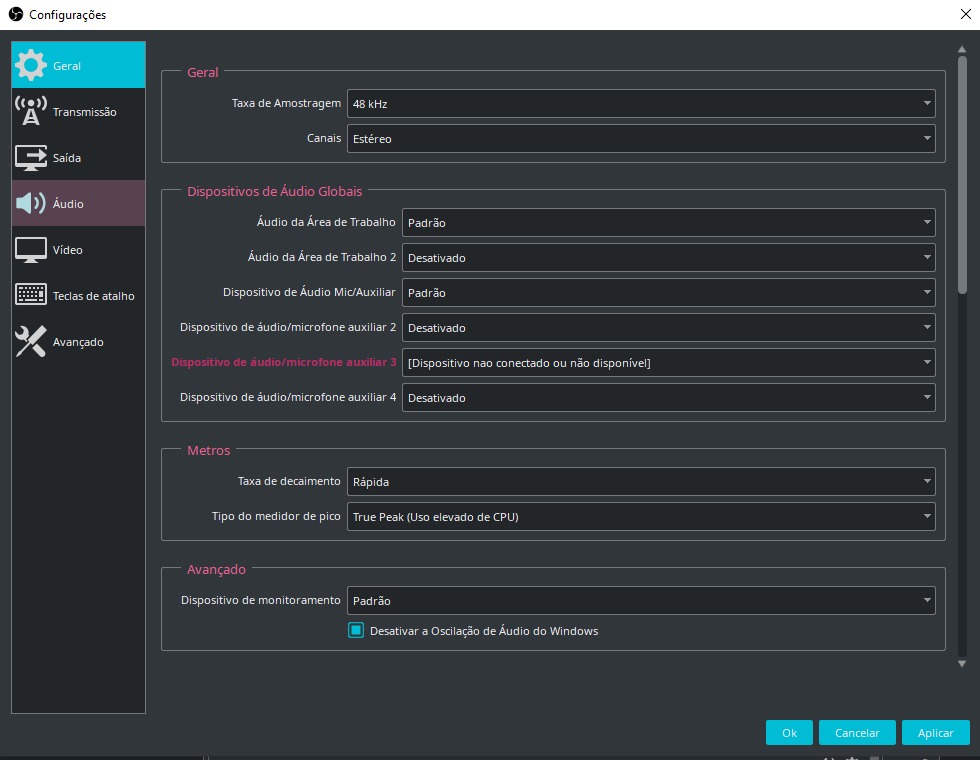Expand Dispositivo de Áudio Mic/Auxiliar dropdown
Image resolution: width=980 pixels, height=760 pixels.
pos(668,293)
